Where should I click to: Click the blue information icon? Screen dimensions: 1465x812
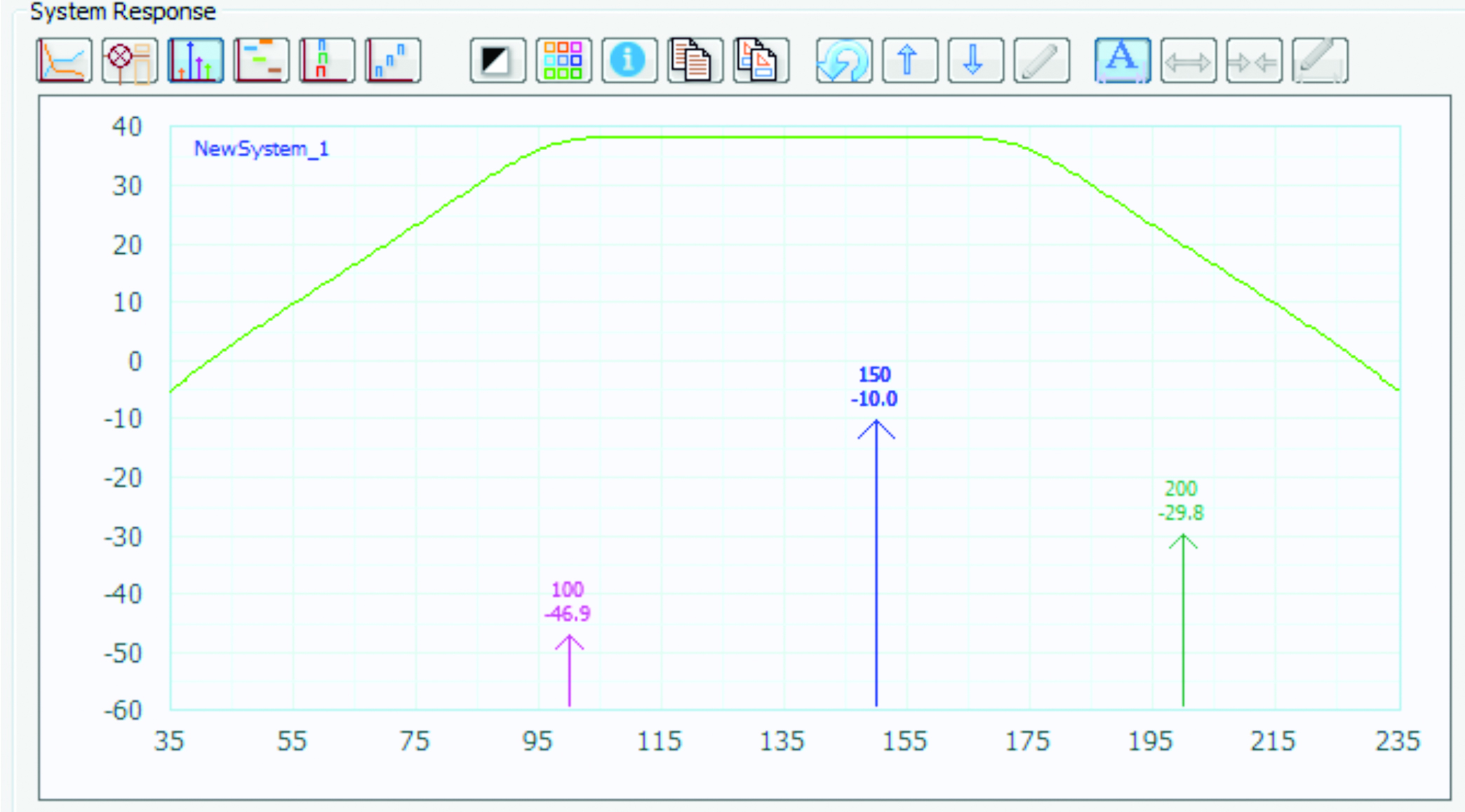pyautogui.click(x=629, y=61)
